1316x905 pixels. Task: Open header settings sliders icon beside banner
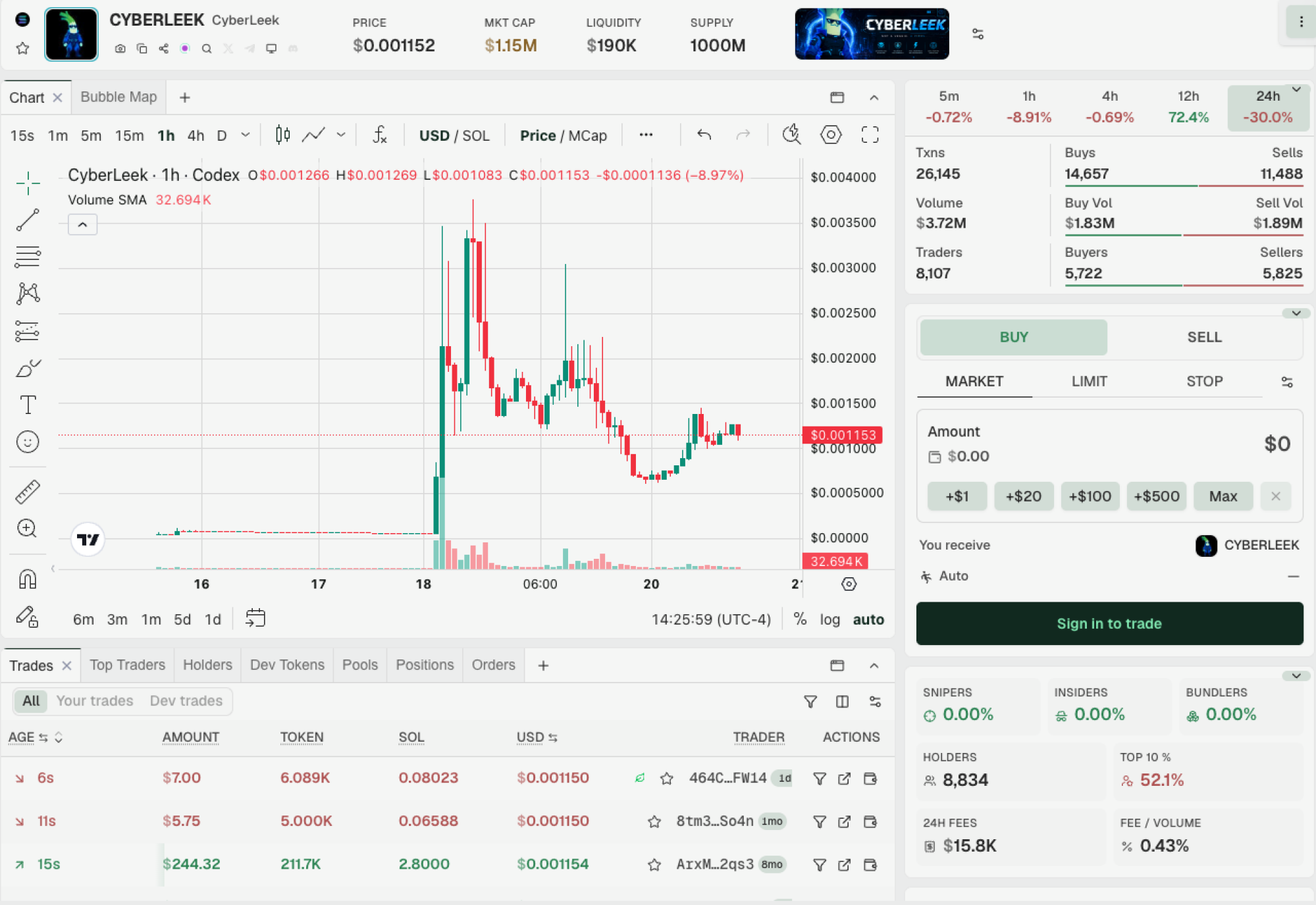coord(978,34)
